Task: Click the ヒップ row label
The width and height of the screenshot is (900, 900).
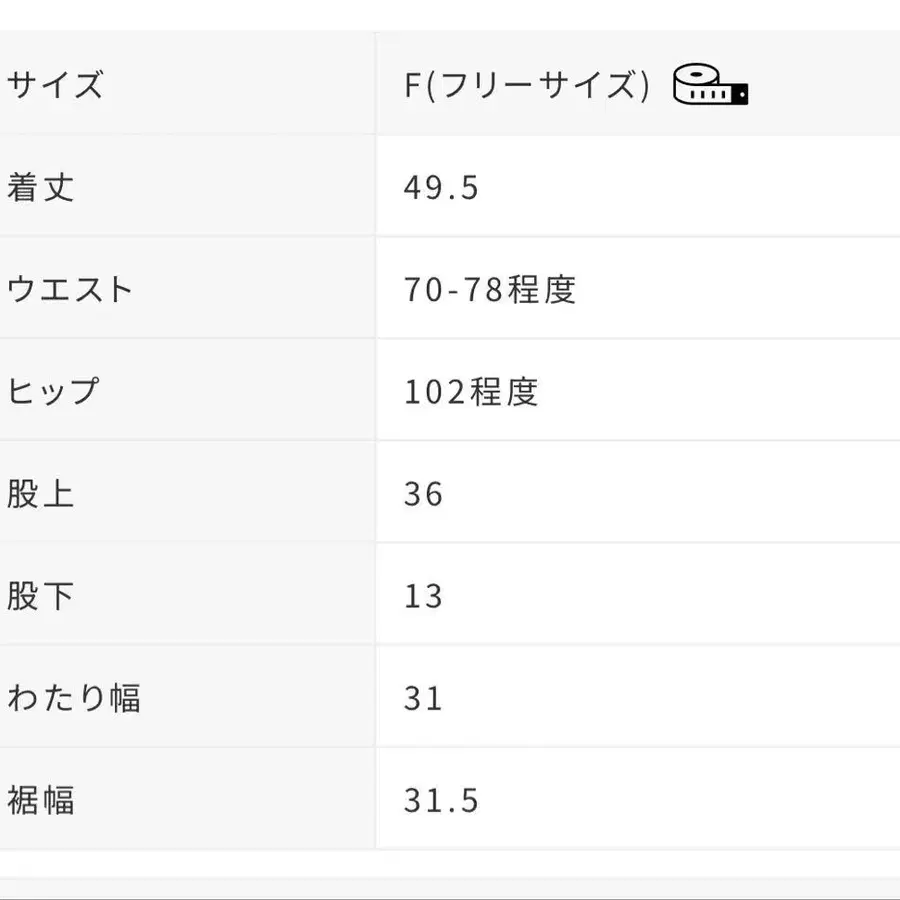Action: click(x=54, y=391)
